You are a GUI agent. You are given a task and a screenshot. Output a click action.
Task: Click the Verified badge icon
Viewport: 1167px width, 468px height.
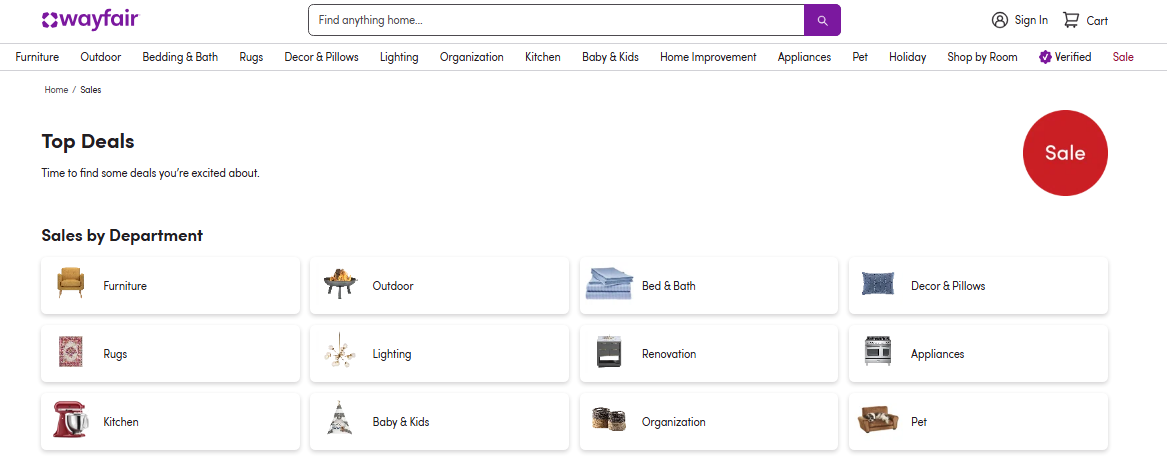[1045, 57]
